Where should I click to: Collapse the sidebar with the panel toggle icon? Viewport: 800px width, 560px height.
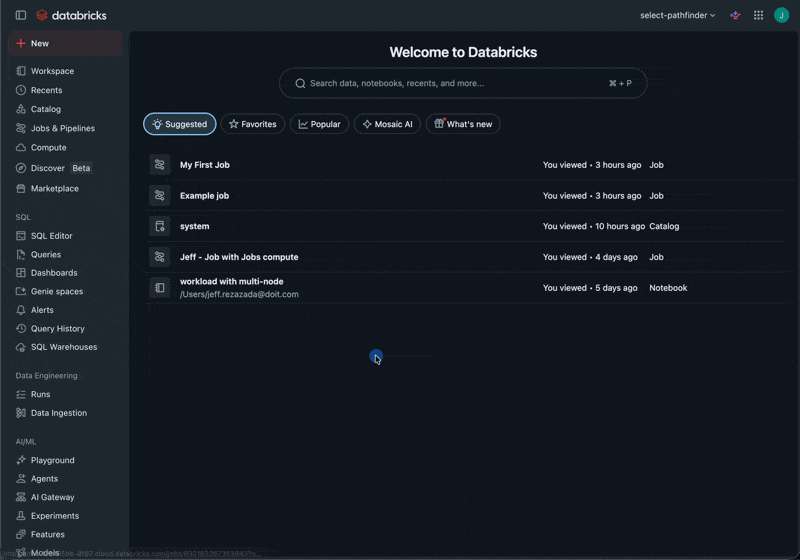pyautogui.click(x=21, y=15)
